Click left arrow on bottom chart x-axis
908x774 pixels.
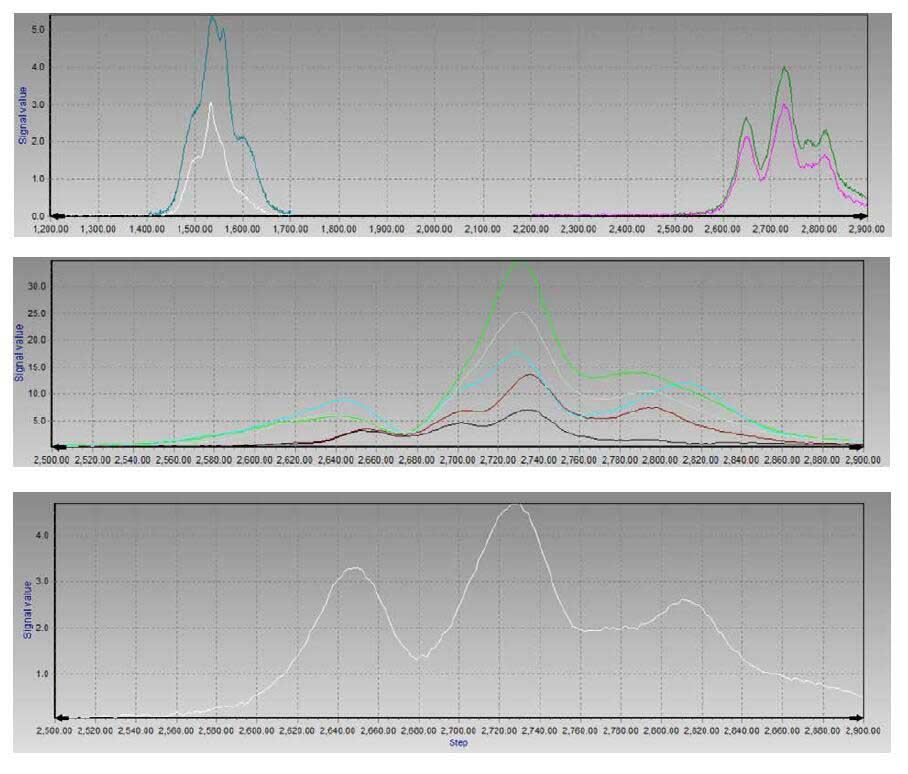point(62,718)
